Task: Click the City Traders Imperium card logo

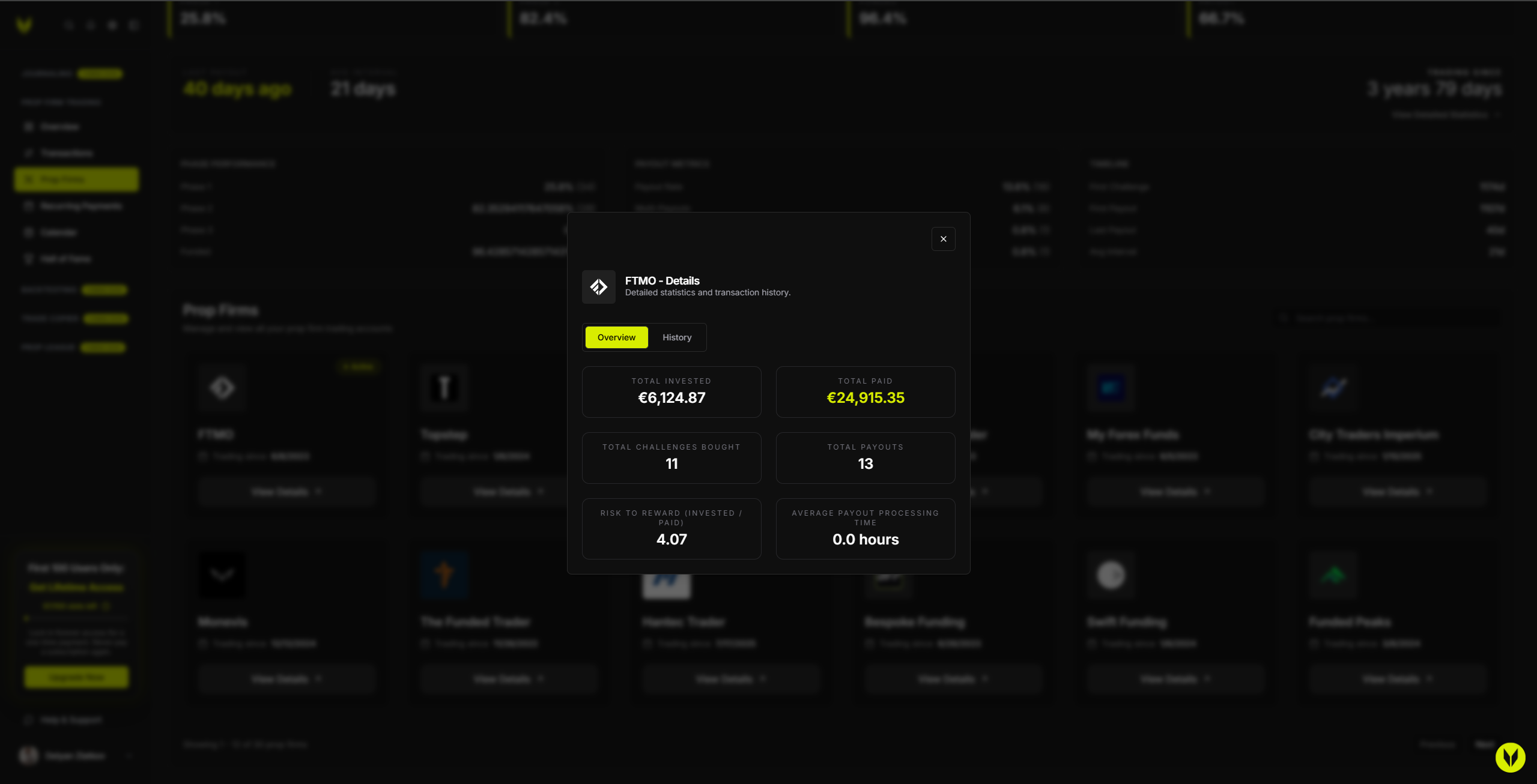Action: [1333, 388]
